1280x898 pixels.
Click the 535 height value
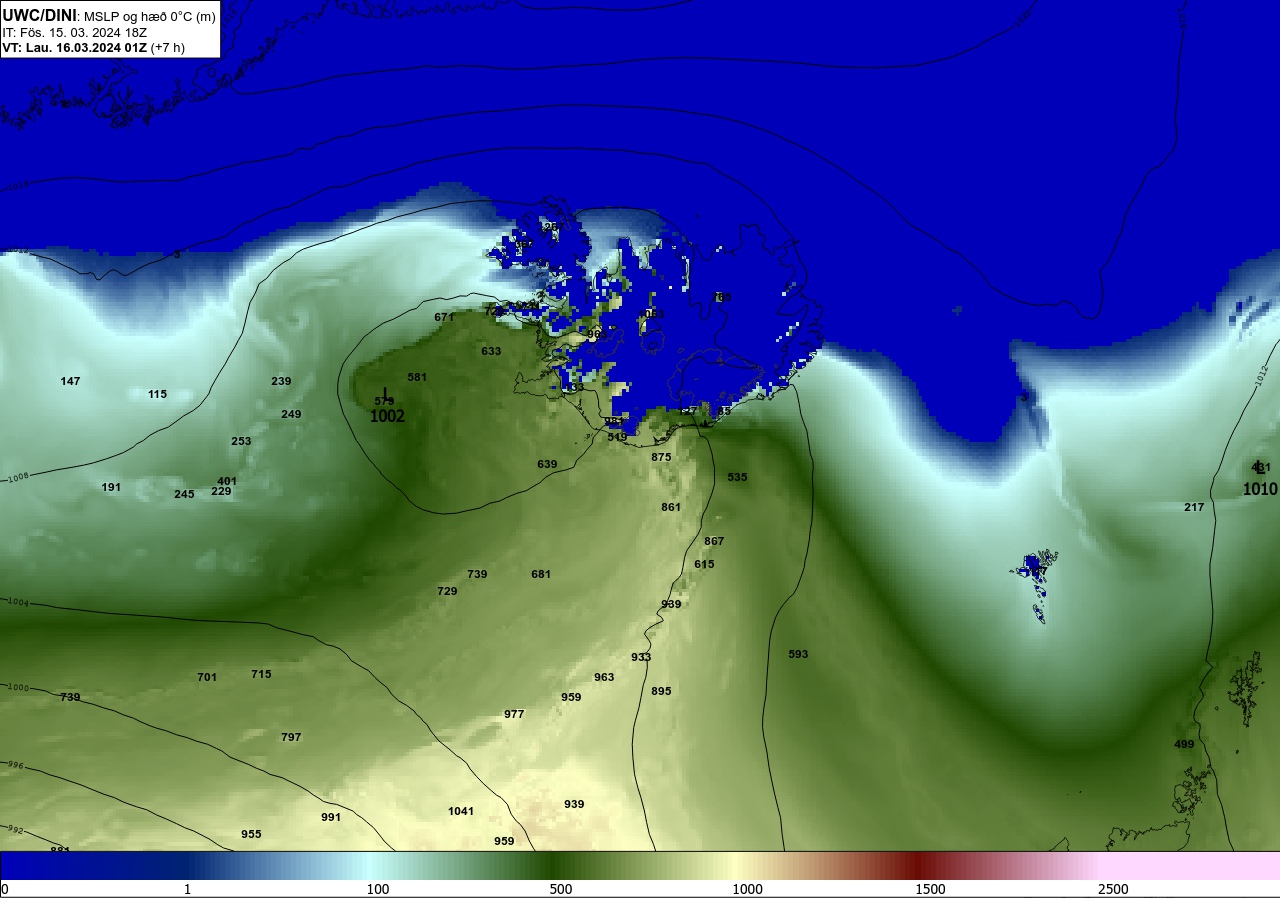click(737, 477)
